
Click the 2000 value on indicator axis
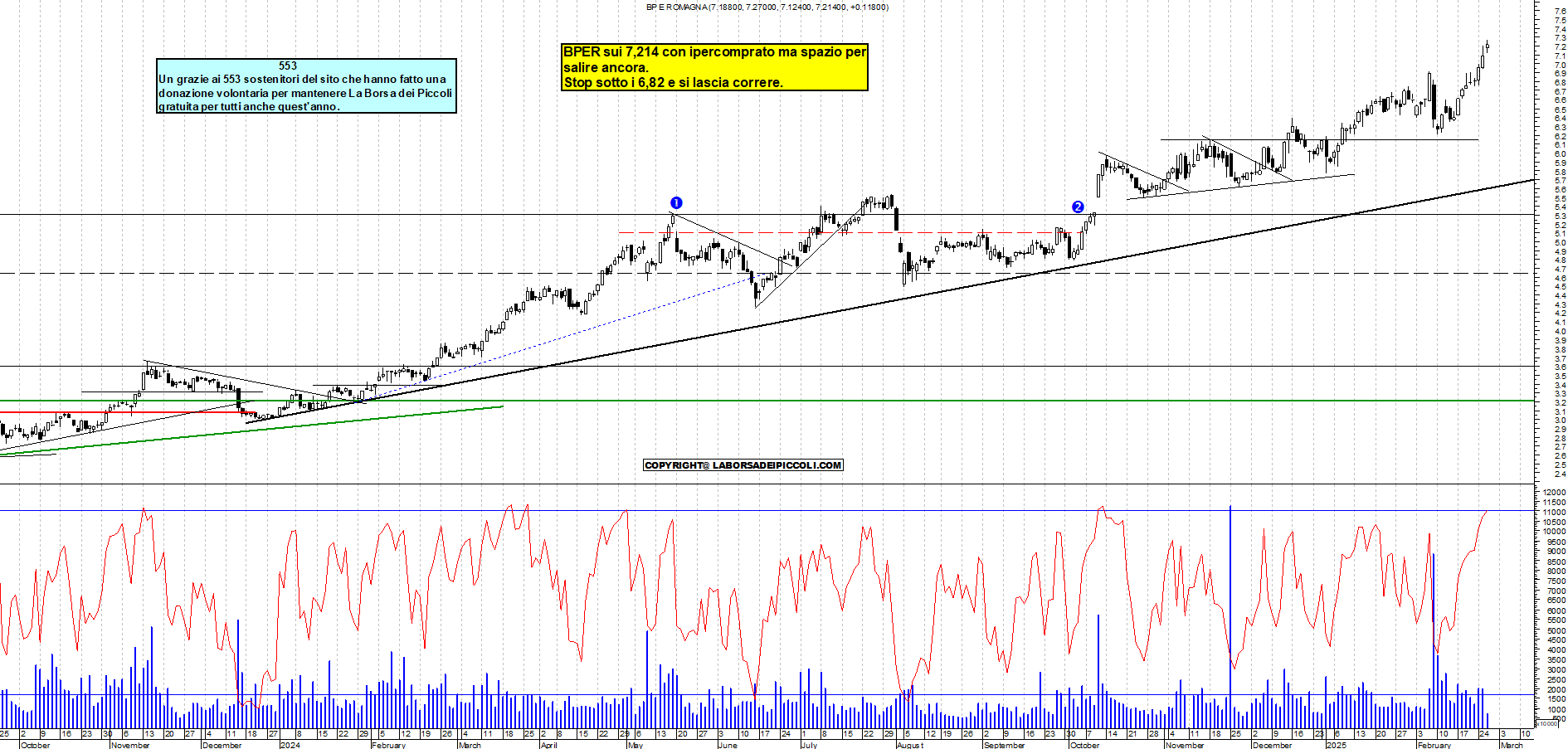click(1556, 689)
